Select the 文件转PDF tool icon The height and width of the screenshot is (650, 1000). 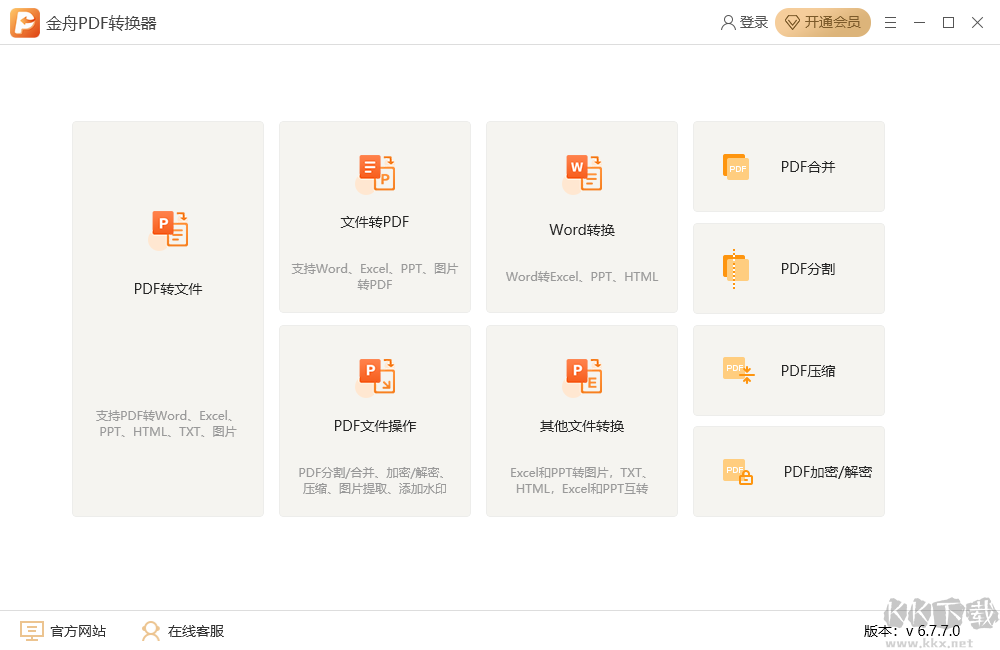point(374,172)
